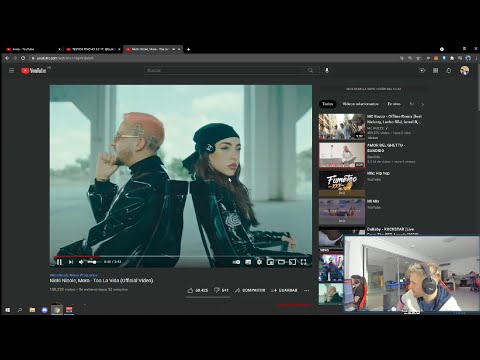480x360 pixels.
Task: Open the account avatar menu
Action: [464, 70]
